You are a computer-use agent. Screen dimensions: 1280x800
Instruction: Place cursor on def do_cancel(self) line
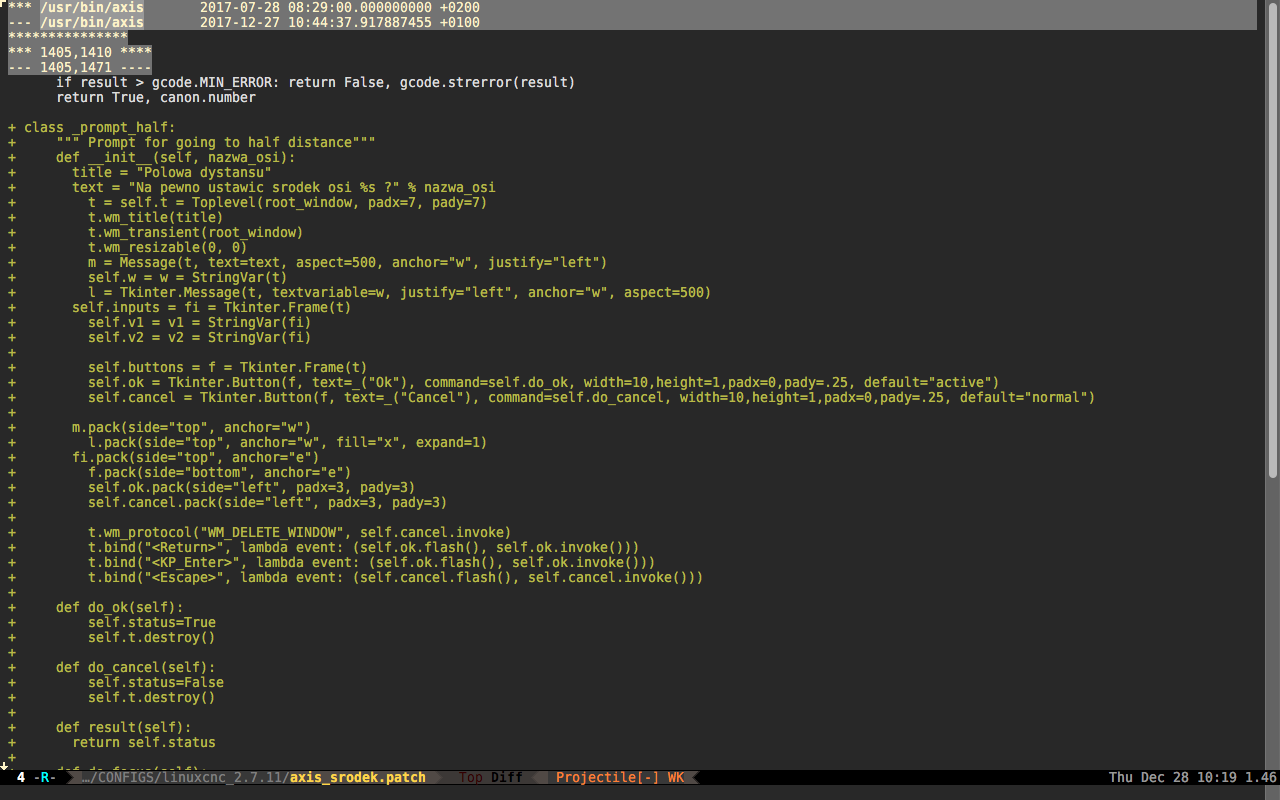tap(136, 667)
